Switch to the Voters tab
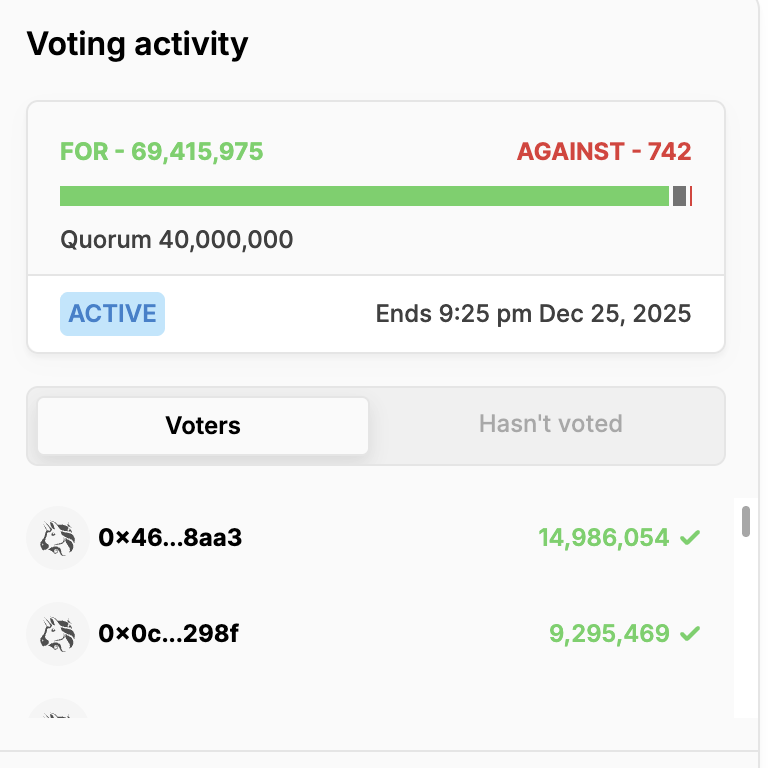The height and width of the screenshot is (768, 768). coord(203,426)
